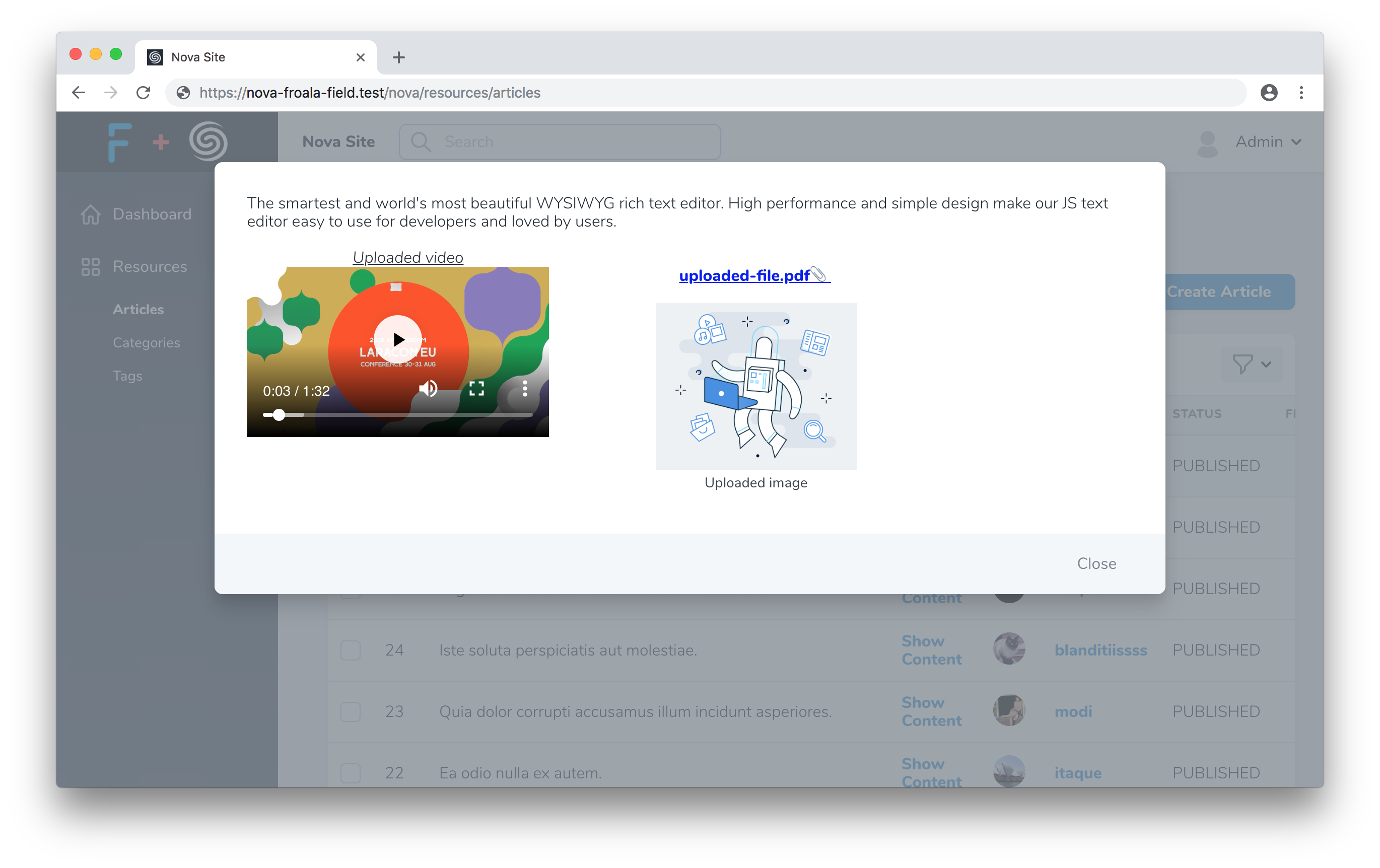Close the content preview modal

pyautogui.click(x=1096, y=564)
